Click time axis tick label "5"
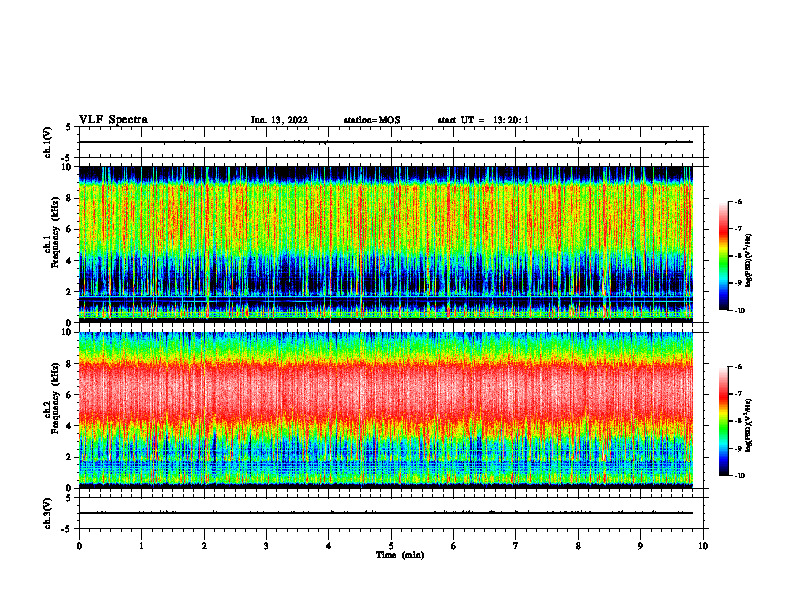 [x=391, y=546]
